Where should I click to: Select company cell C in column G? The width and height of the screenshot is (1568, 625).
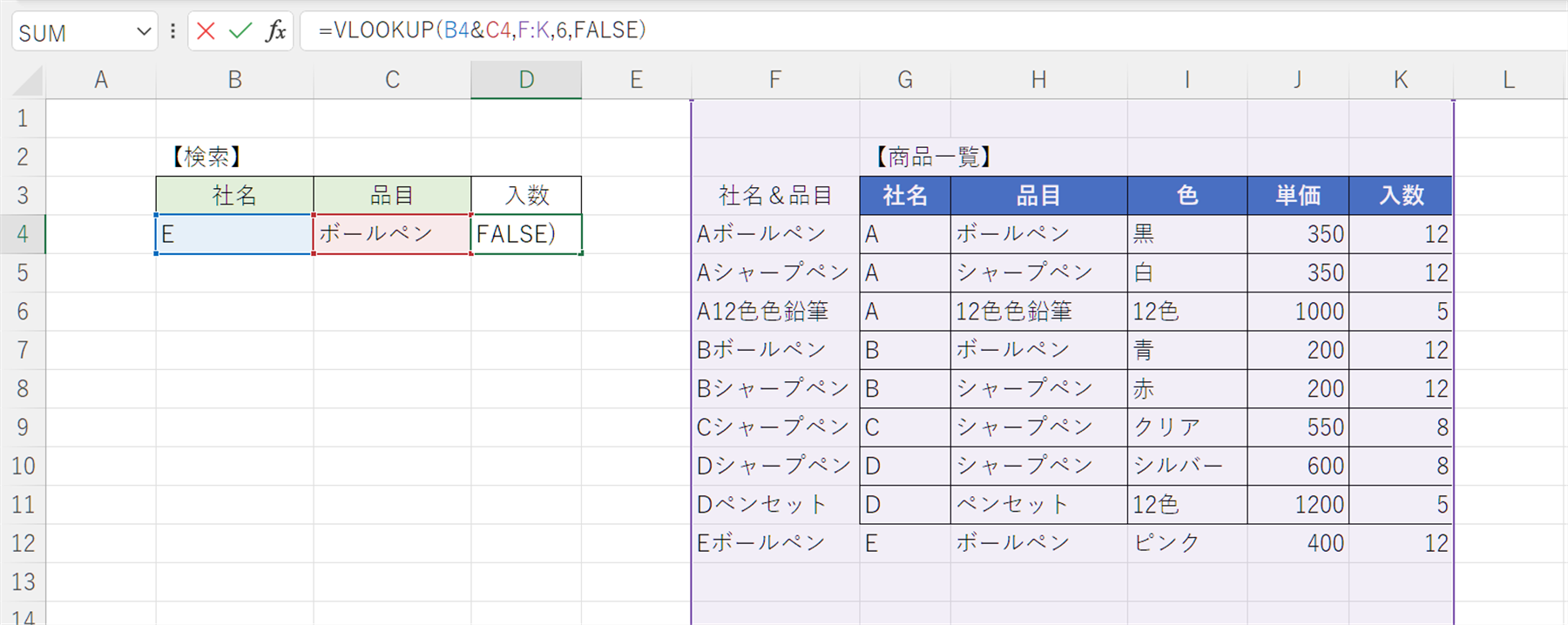coord(905,427)
